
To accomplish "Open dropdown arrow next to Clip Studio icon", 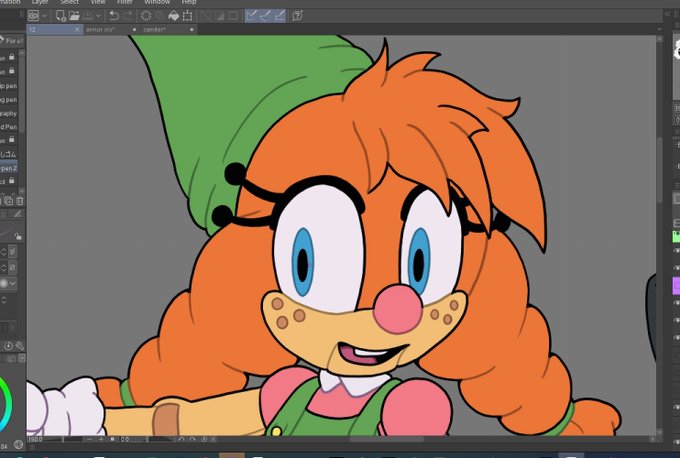I will point(45,16).
